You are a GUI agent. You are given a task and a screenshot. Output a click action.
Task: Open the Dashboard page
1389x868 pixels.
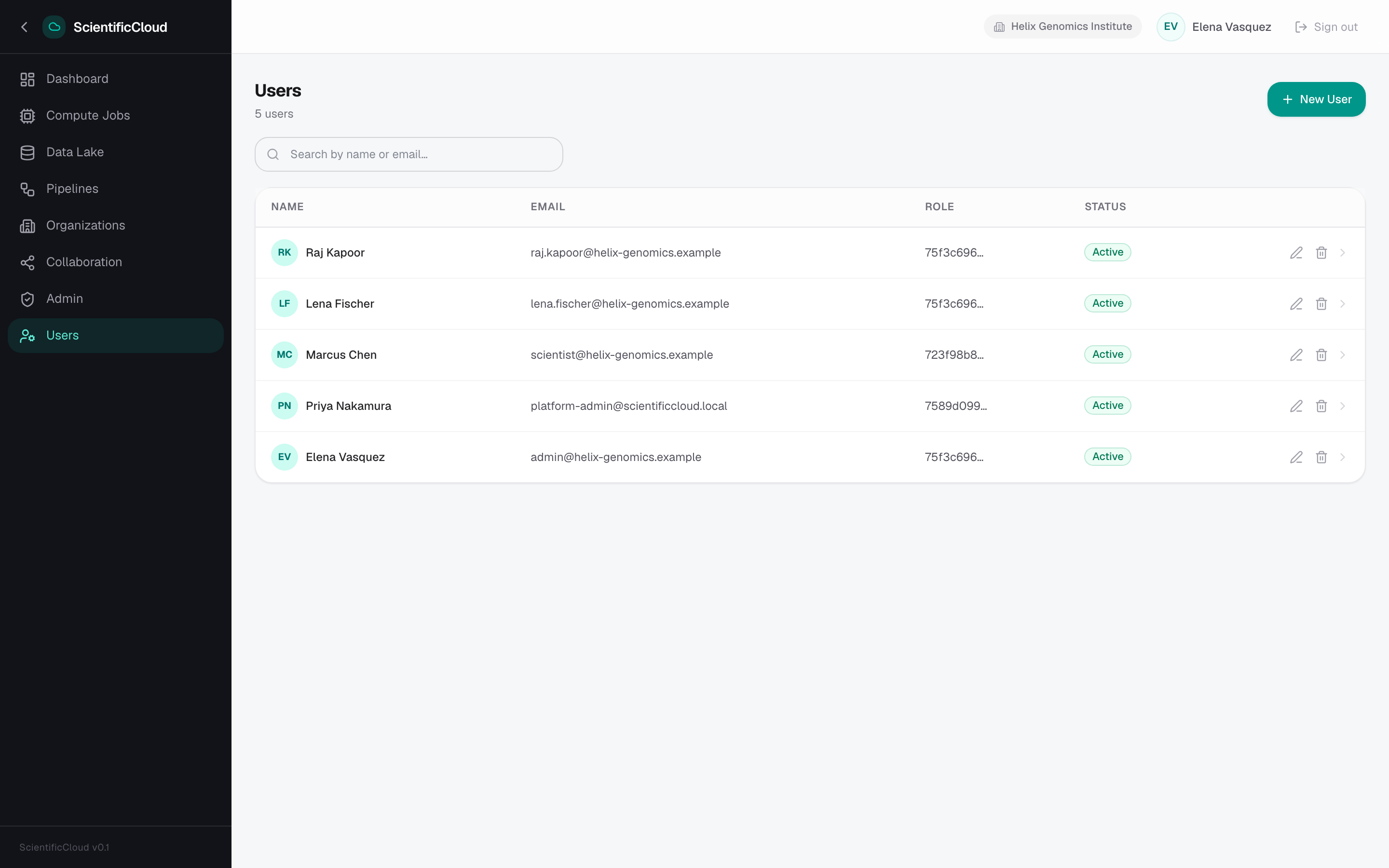click(115, 79)
